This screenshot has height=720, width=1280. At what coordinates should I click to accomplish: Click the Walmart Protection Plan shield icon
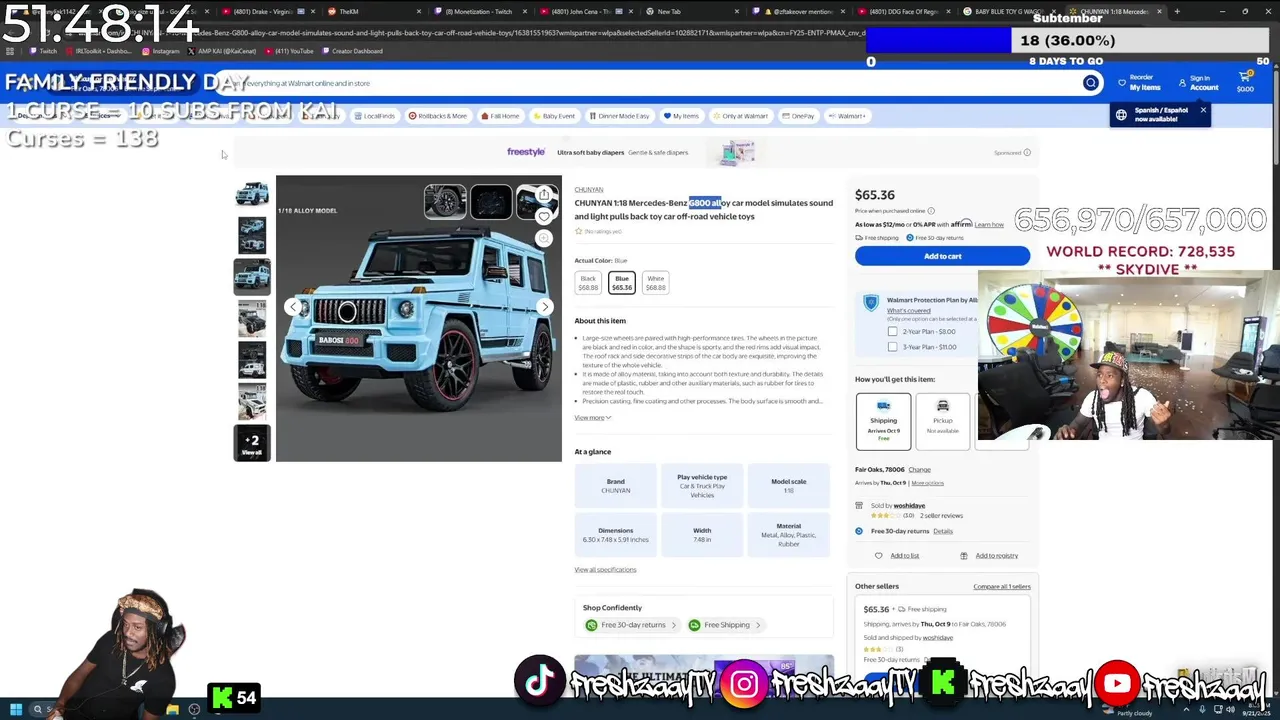coord(871,303)
